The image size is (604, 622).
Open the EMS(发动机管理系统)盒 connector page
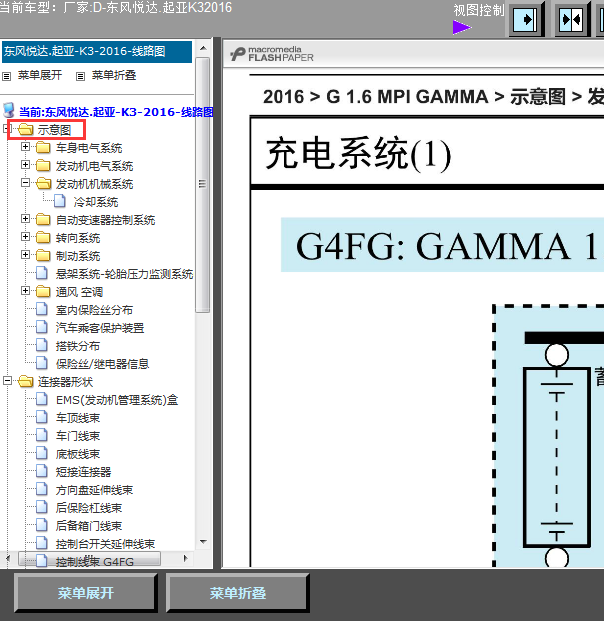pyautogui.click(x=117, y=400)
